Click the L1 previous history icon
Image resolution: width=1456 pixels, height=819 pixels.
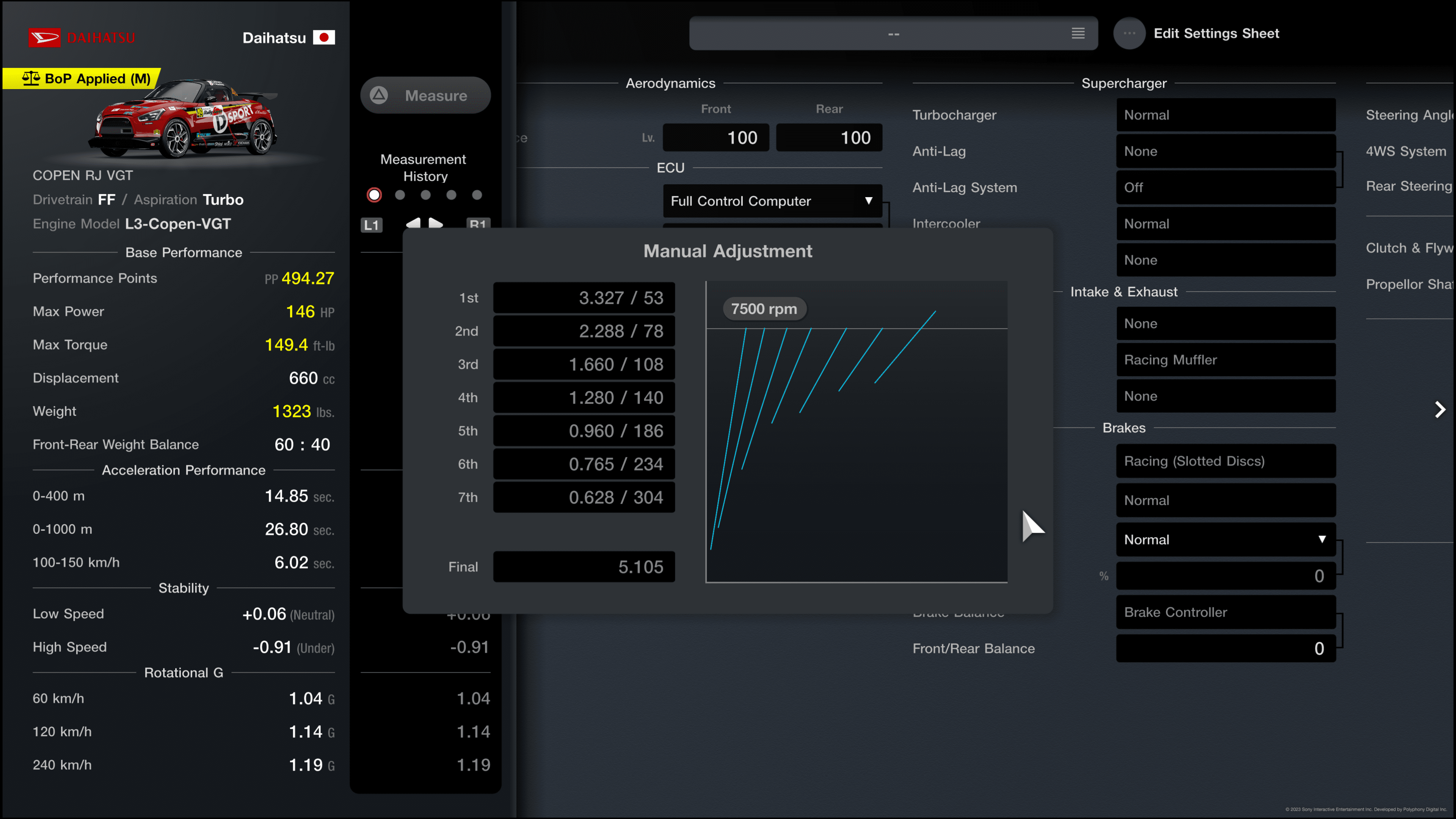tap(371, 225)
